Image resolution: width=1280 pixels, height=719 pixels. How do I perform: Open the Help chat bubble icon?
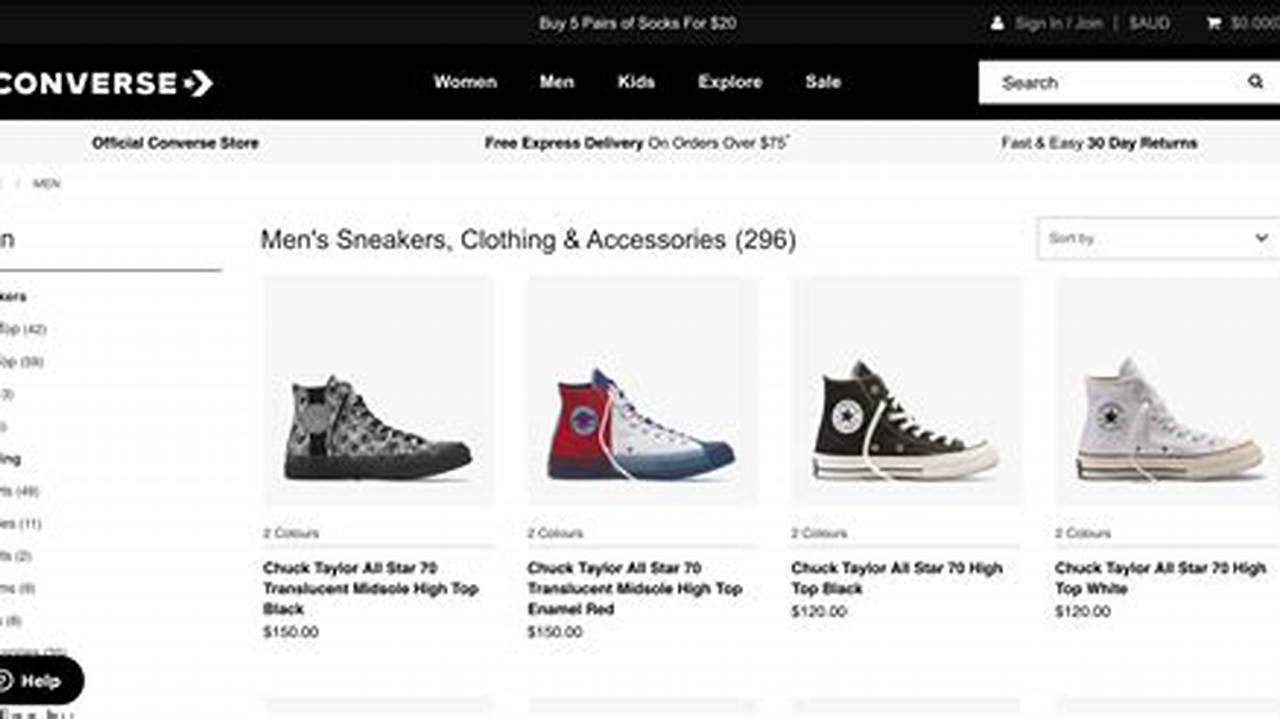click(x=22, y=680)
